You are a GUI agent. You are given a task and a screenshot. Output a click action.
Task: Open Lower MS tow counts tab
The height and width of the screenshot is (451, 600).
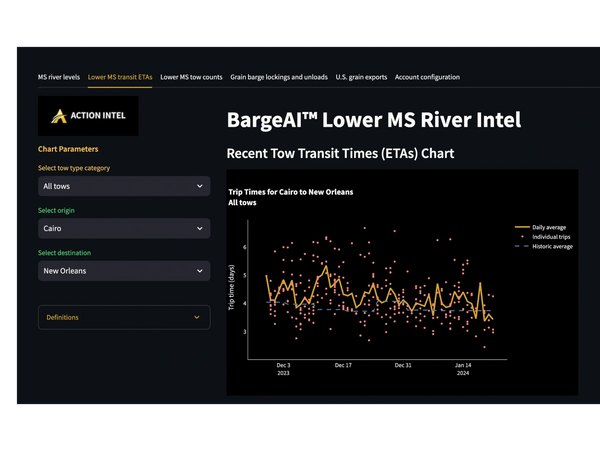coord(191,77)
